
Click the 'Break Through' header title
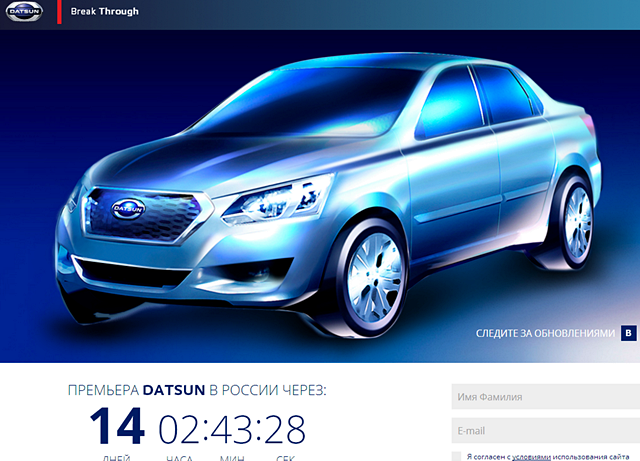(105, 12)
